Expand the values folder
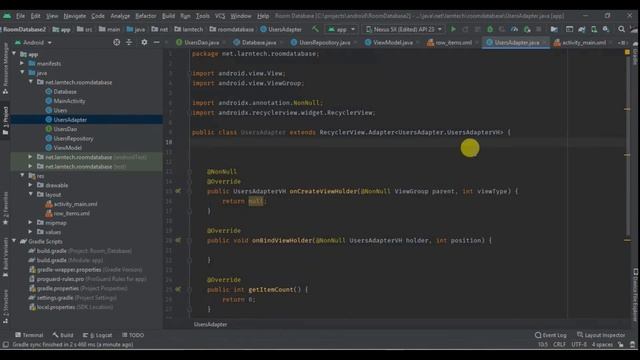The image size is (640, 360). coord(30,232)
